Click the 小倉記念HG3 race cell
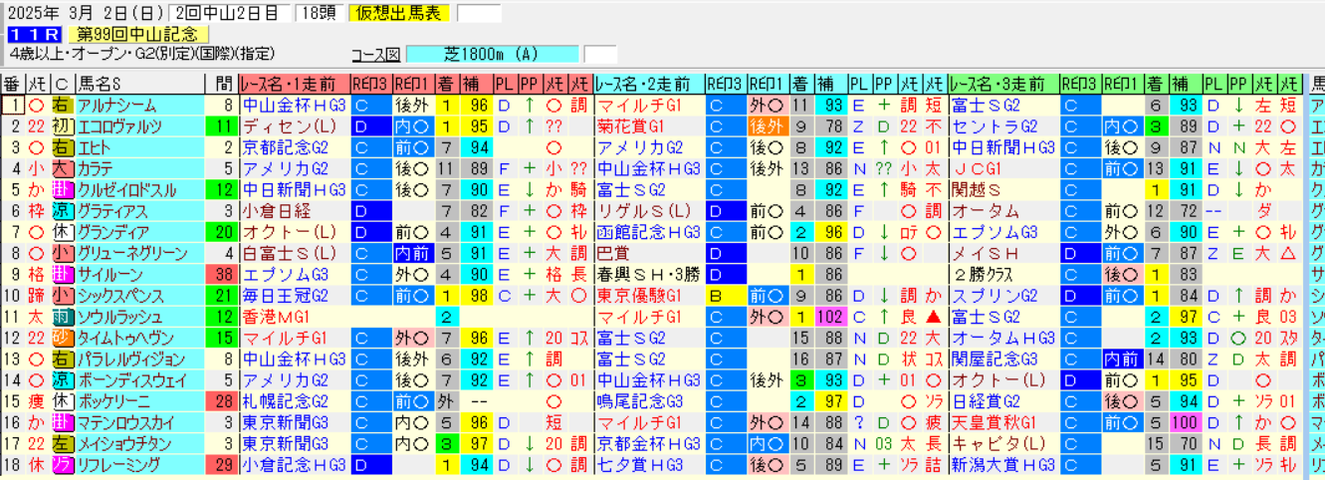The width and height of the screenshot is (1325, 480). [x=294, y=464]
